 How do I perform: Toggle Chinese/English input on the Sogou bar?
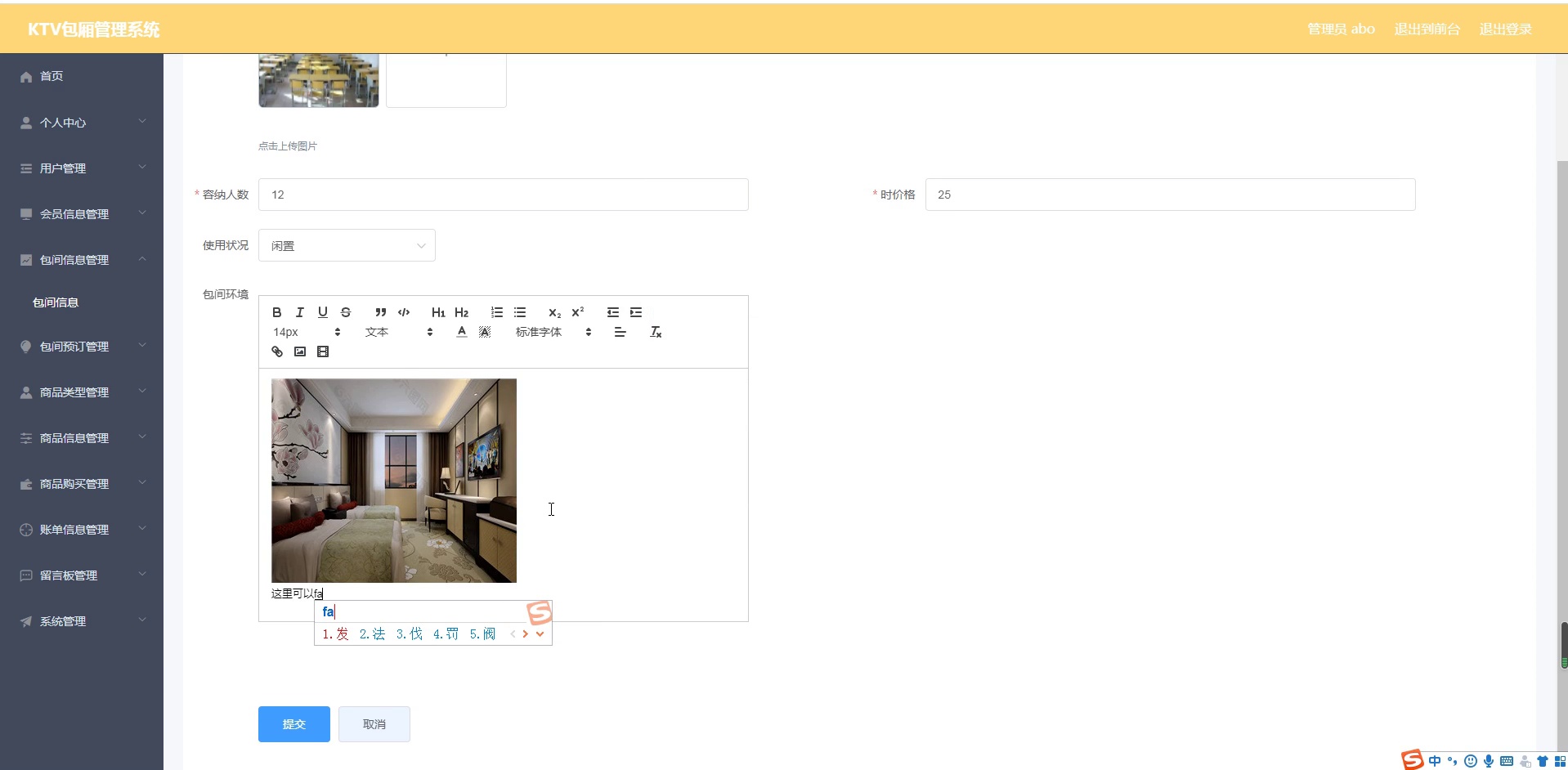(x=1436, y=761)
